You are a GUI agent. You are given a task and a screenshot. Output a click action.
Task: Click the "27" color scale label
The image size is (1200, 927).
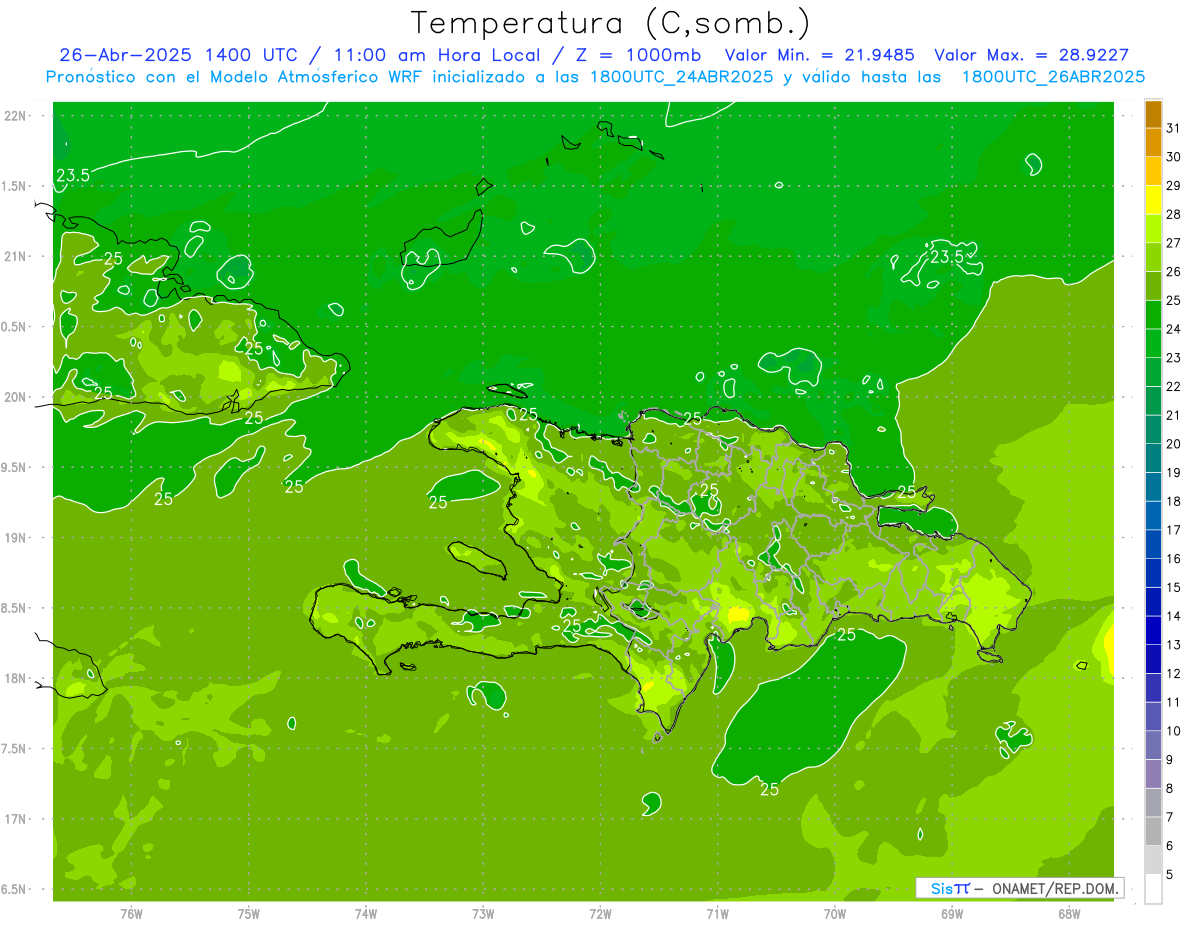1173,243
